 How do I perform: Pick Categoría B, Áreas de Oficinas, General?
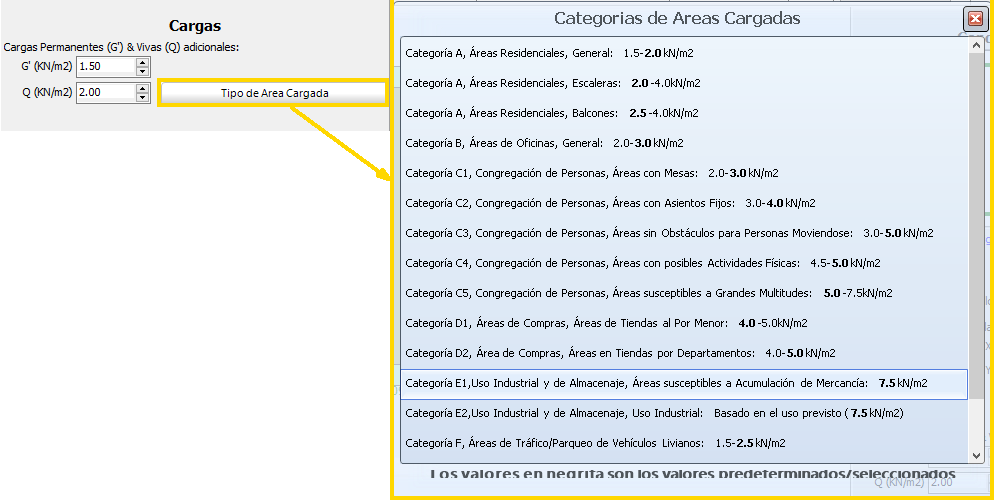pyautogui.click(x=544, y=143)
